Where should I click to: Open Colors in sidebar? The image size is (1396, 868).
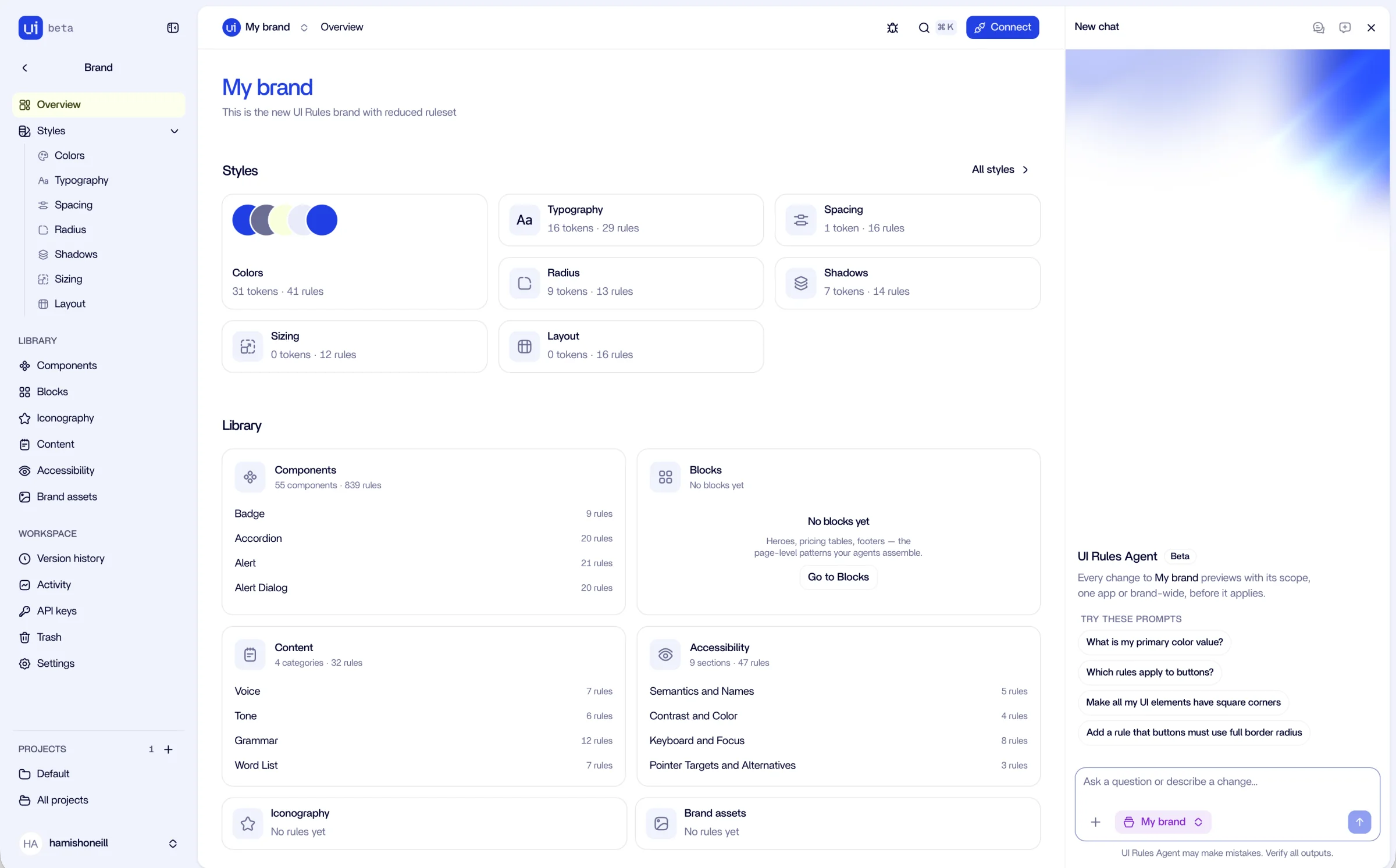pyautogui.click(x=69, y=156)
